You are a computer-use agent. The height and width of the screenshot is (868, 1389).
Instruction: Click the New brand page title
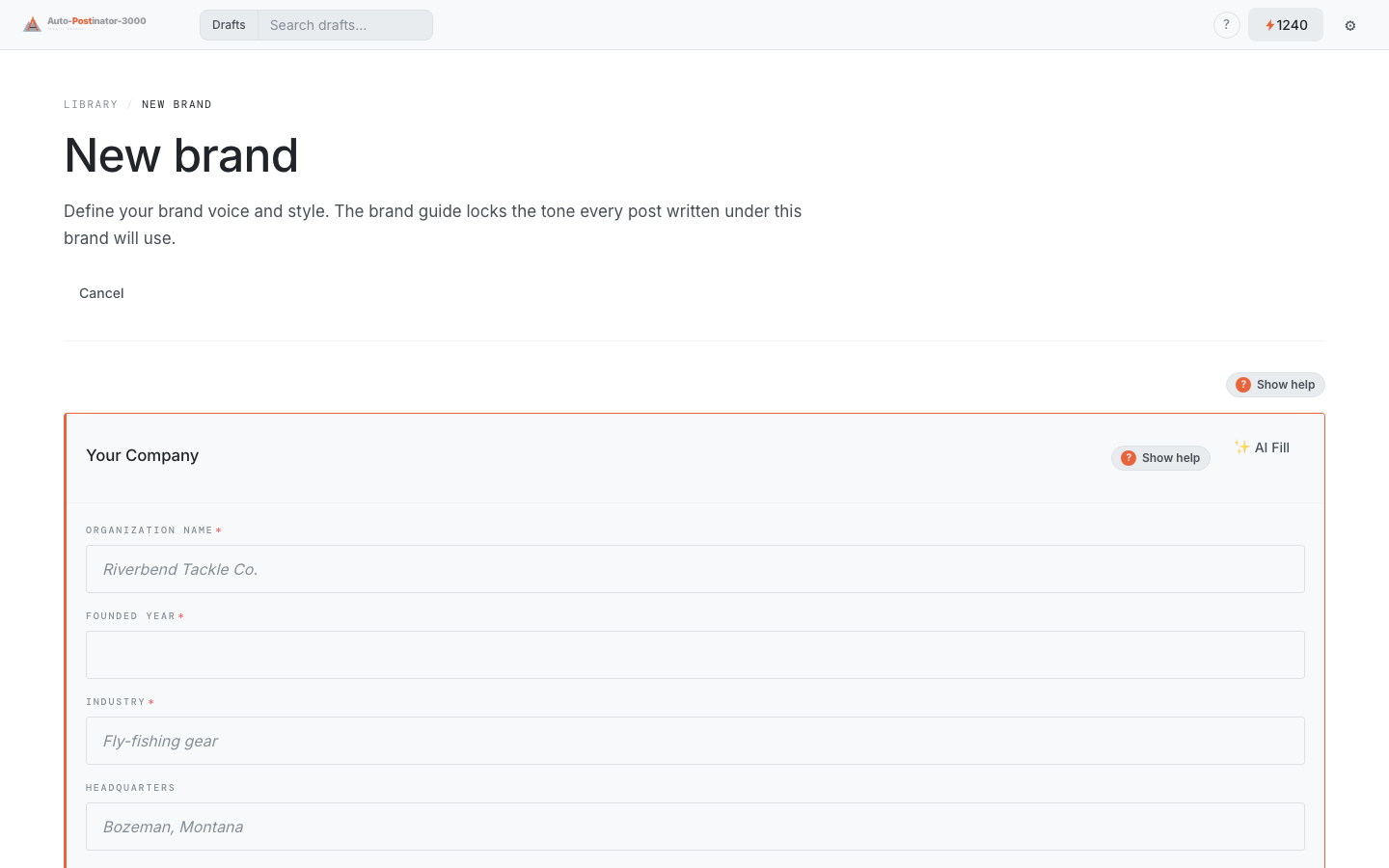coord(181,155)
